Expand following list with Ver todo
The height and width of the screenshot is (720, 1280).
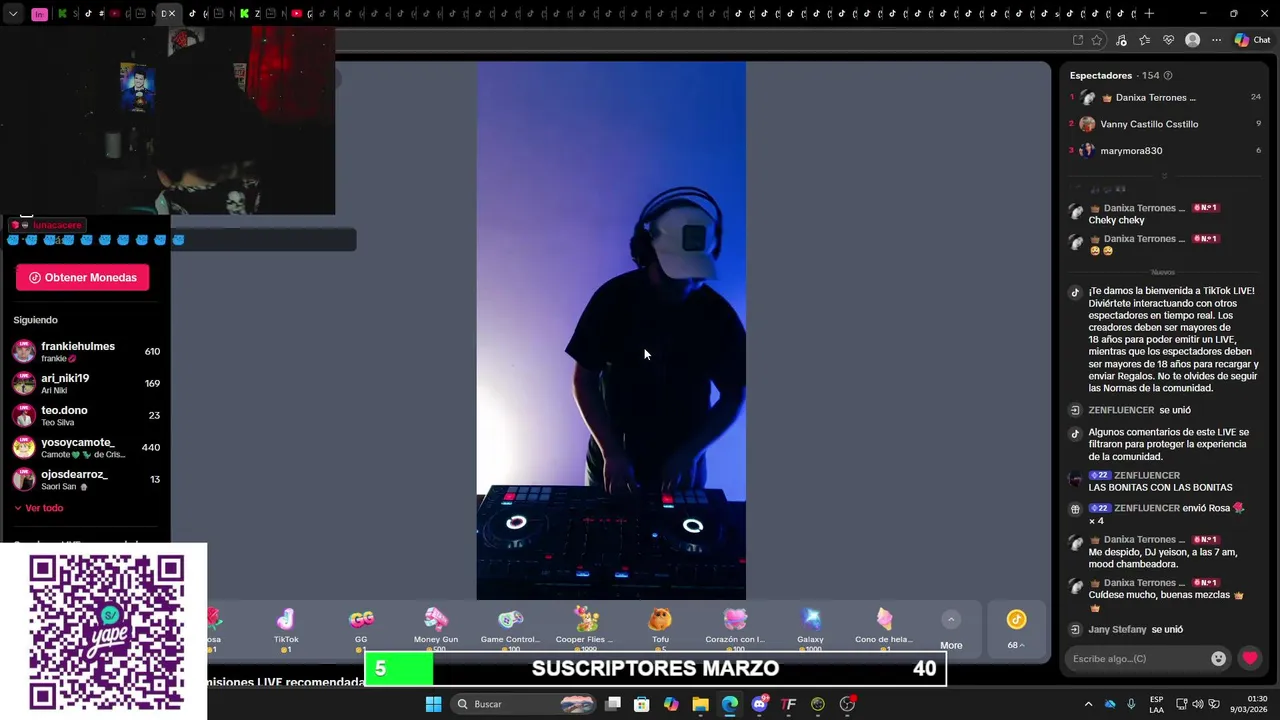(x=39, y=508)
